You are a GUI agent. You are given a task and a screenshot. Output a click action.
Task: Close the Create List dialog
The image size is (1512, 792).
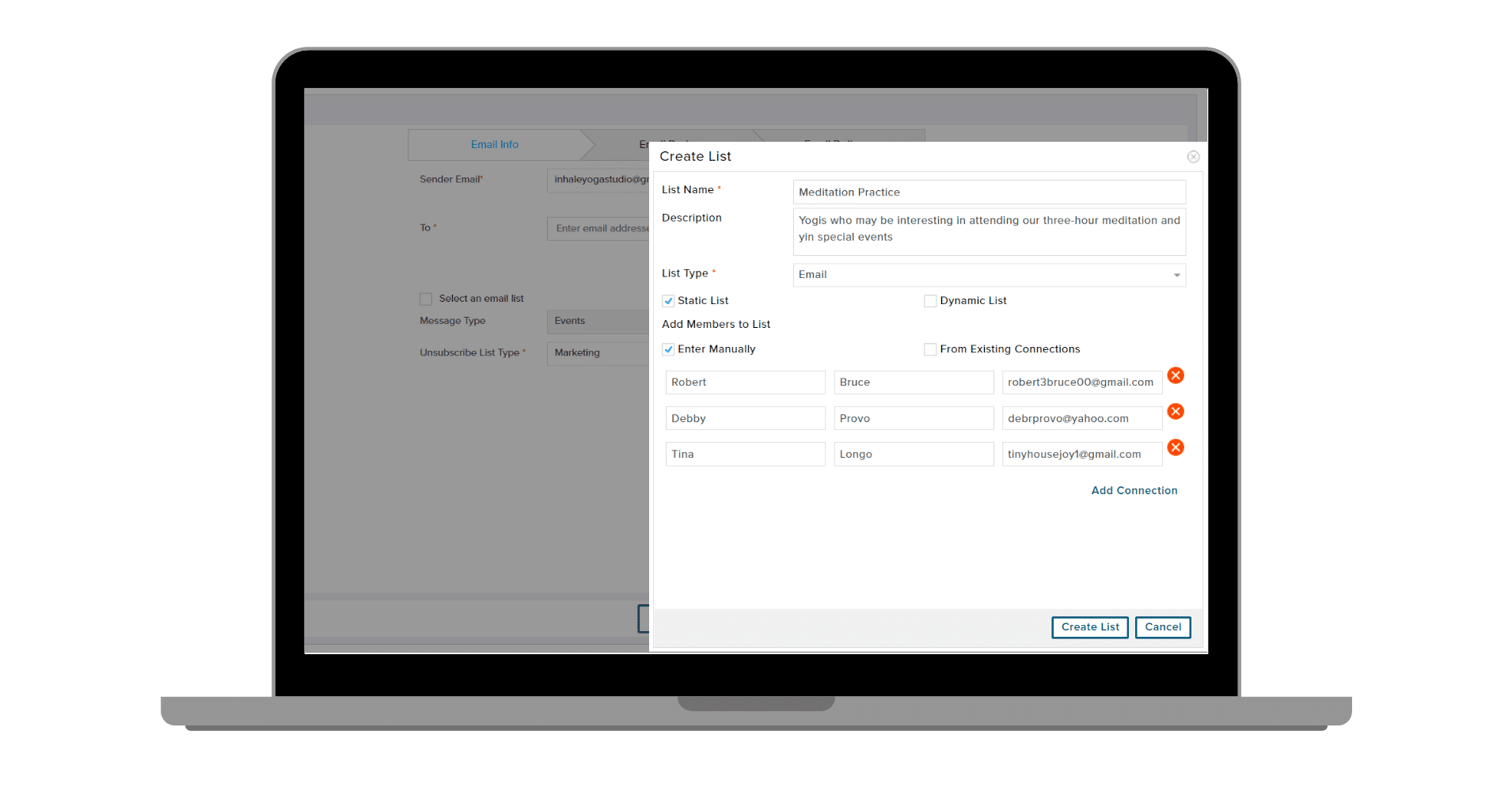tap(1193, 157)
